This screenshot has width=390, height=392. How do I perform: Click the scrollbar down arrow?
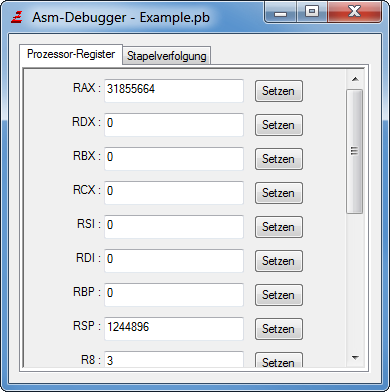[x=355, y=358]
